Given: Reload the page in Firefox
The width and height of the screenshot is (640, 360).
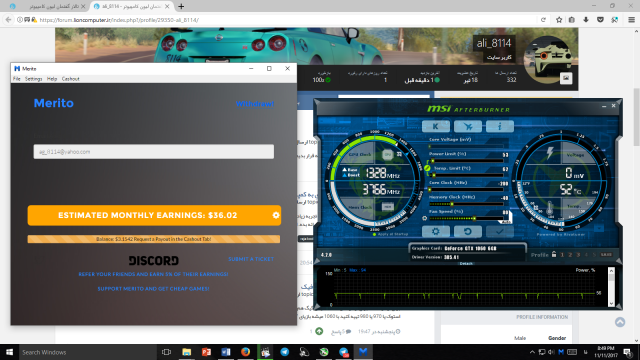Looking at the screenshot, I should [543, 20].
